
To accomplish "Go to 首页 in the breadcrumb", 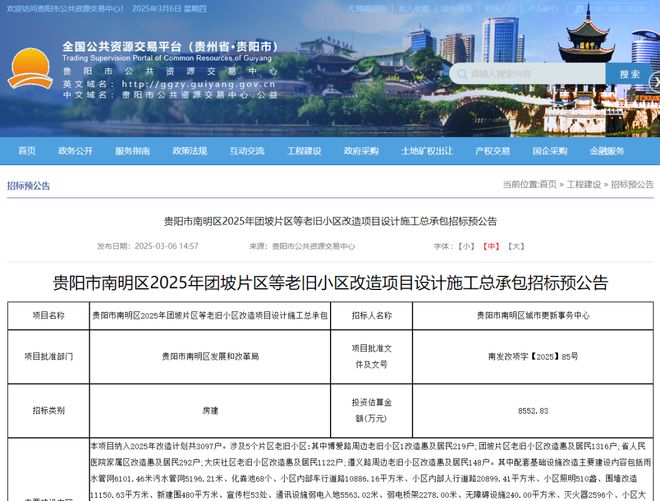I will click(x=548, y=184).
